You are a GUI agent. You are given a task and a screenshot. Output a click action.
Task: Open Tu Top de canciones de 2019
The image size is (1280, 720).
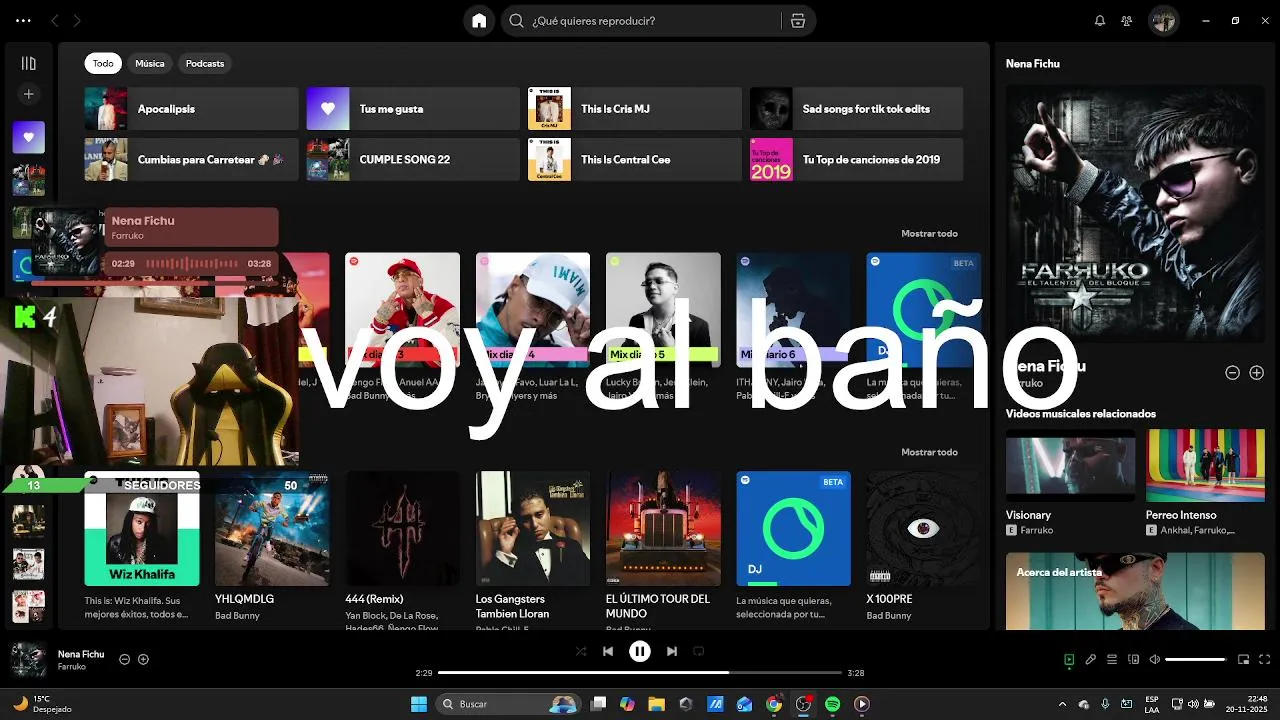[x=857, y=160]
